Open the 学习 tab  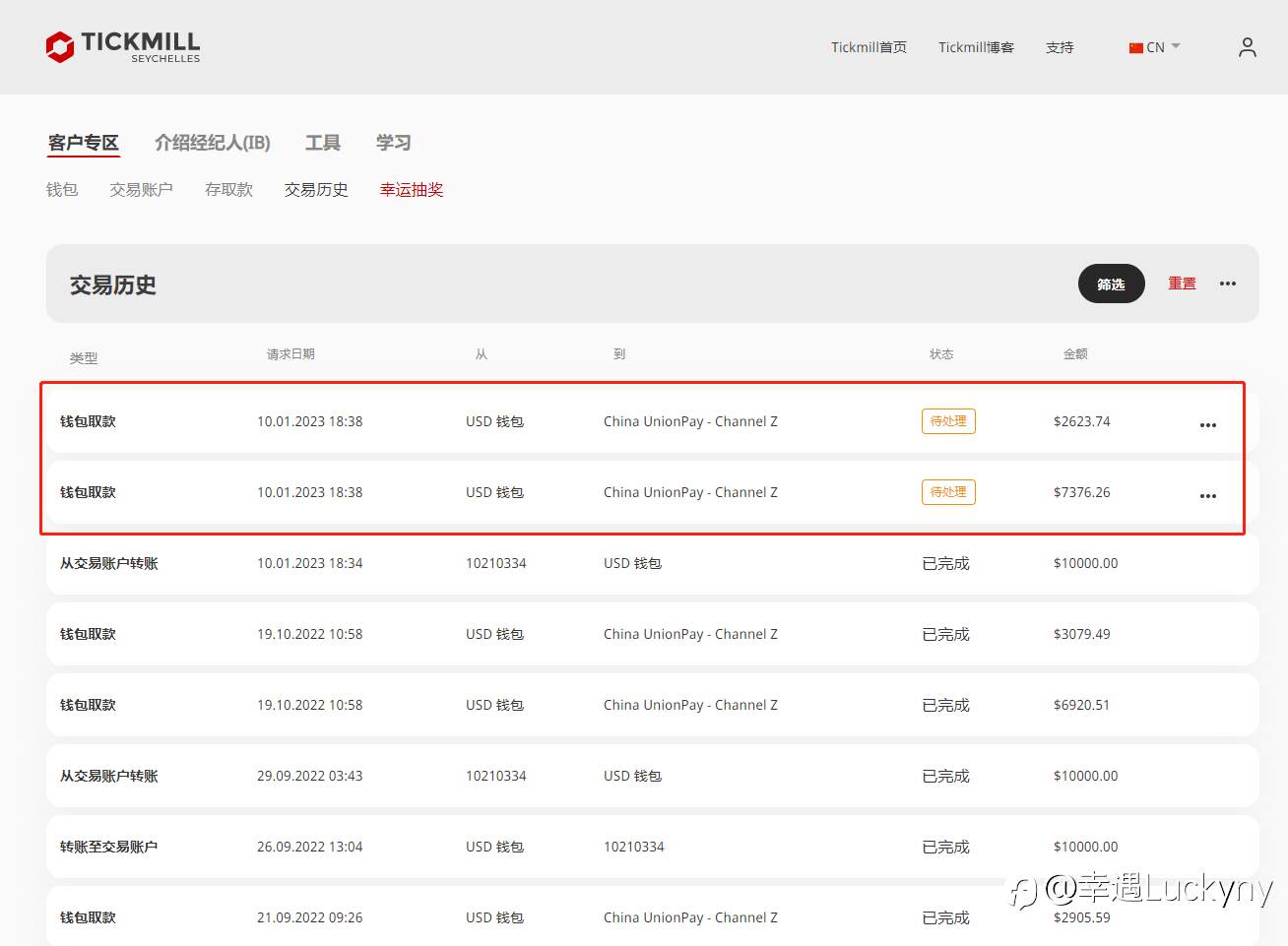(393, 143)
